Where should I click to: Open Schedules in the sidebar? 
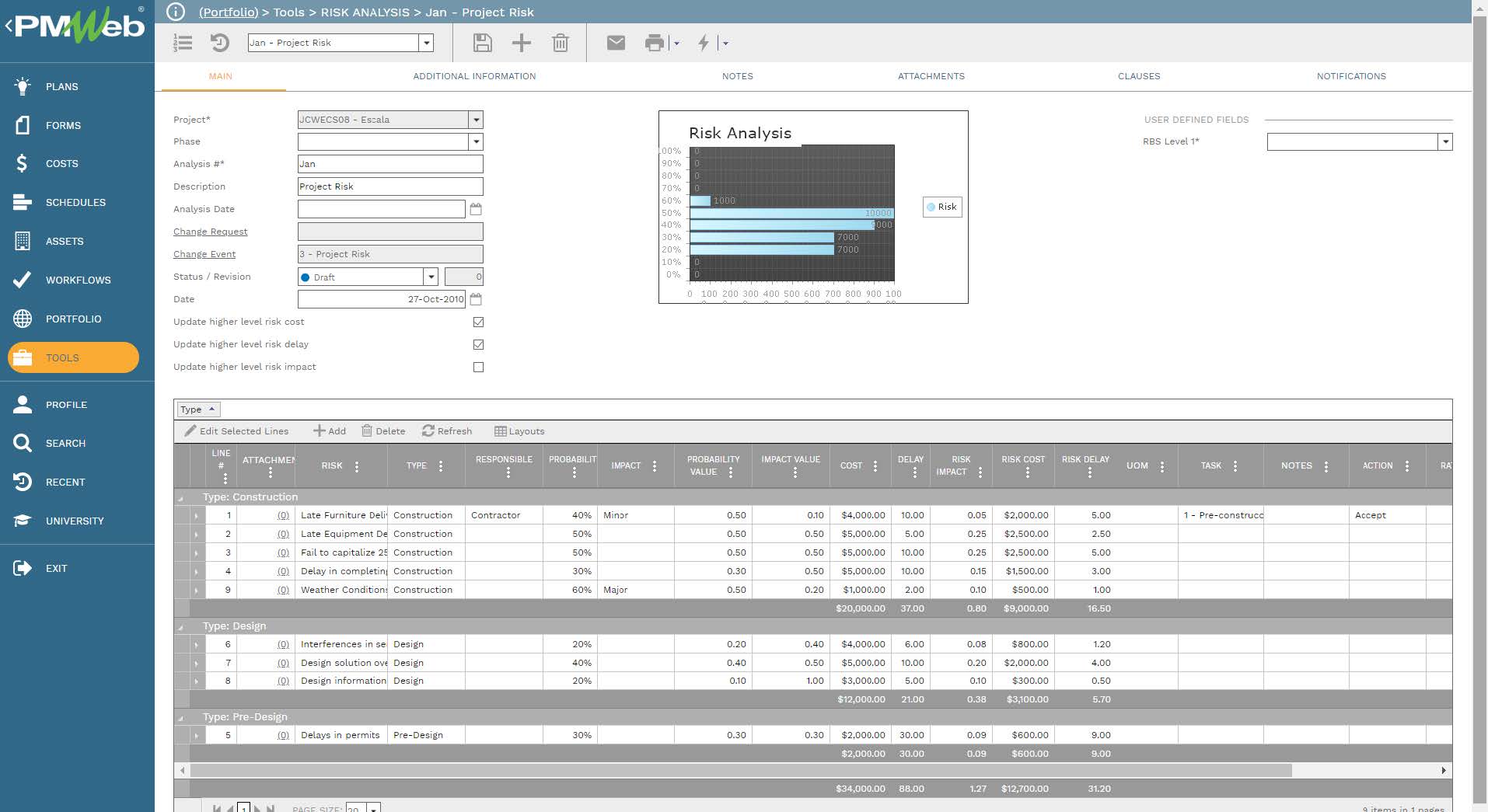click(77, 202)
